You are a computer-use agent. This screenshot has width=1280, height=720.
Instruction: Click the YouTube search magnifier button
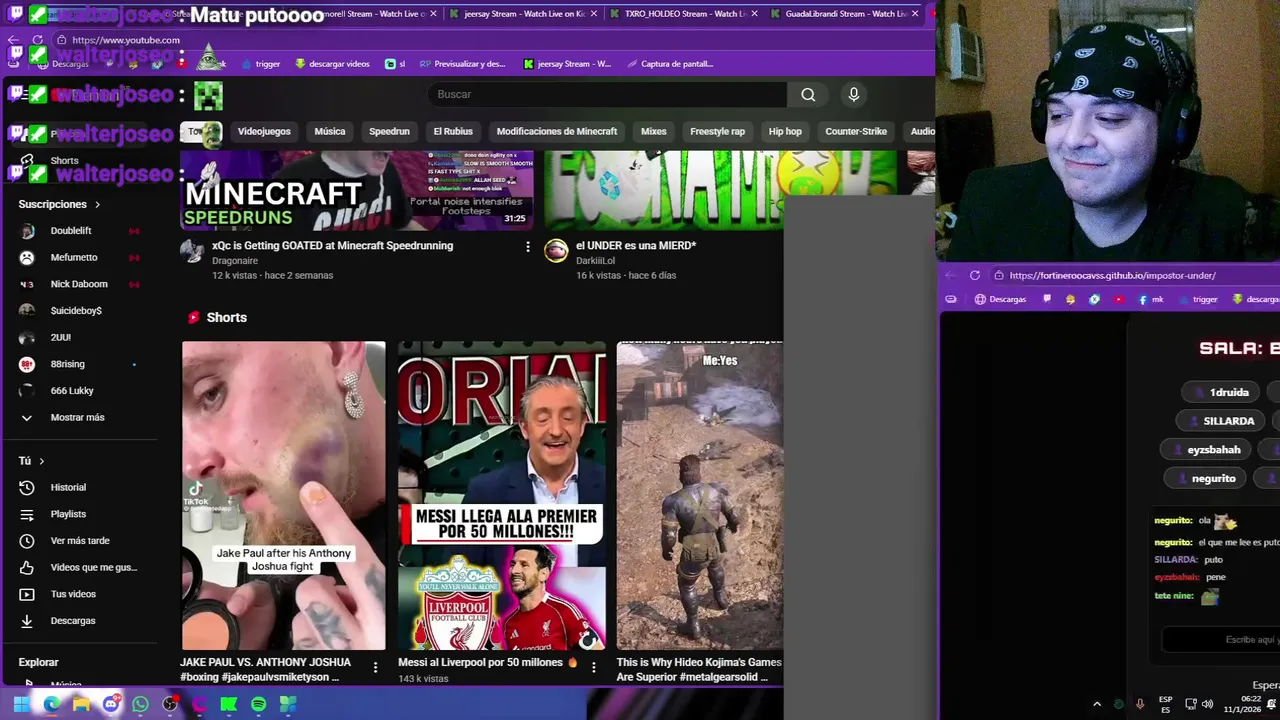coord(808,94)
